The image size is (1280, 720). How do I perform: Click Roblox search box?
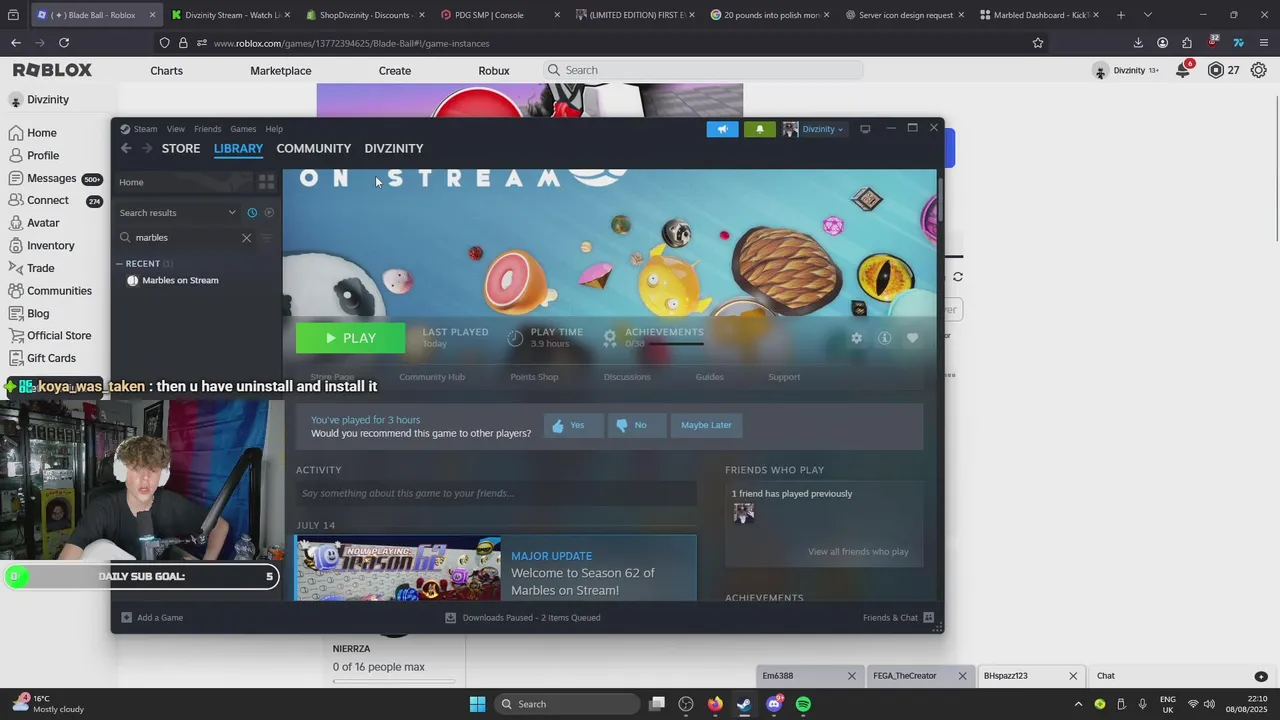click(703, 70)
